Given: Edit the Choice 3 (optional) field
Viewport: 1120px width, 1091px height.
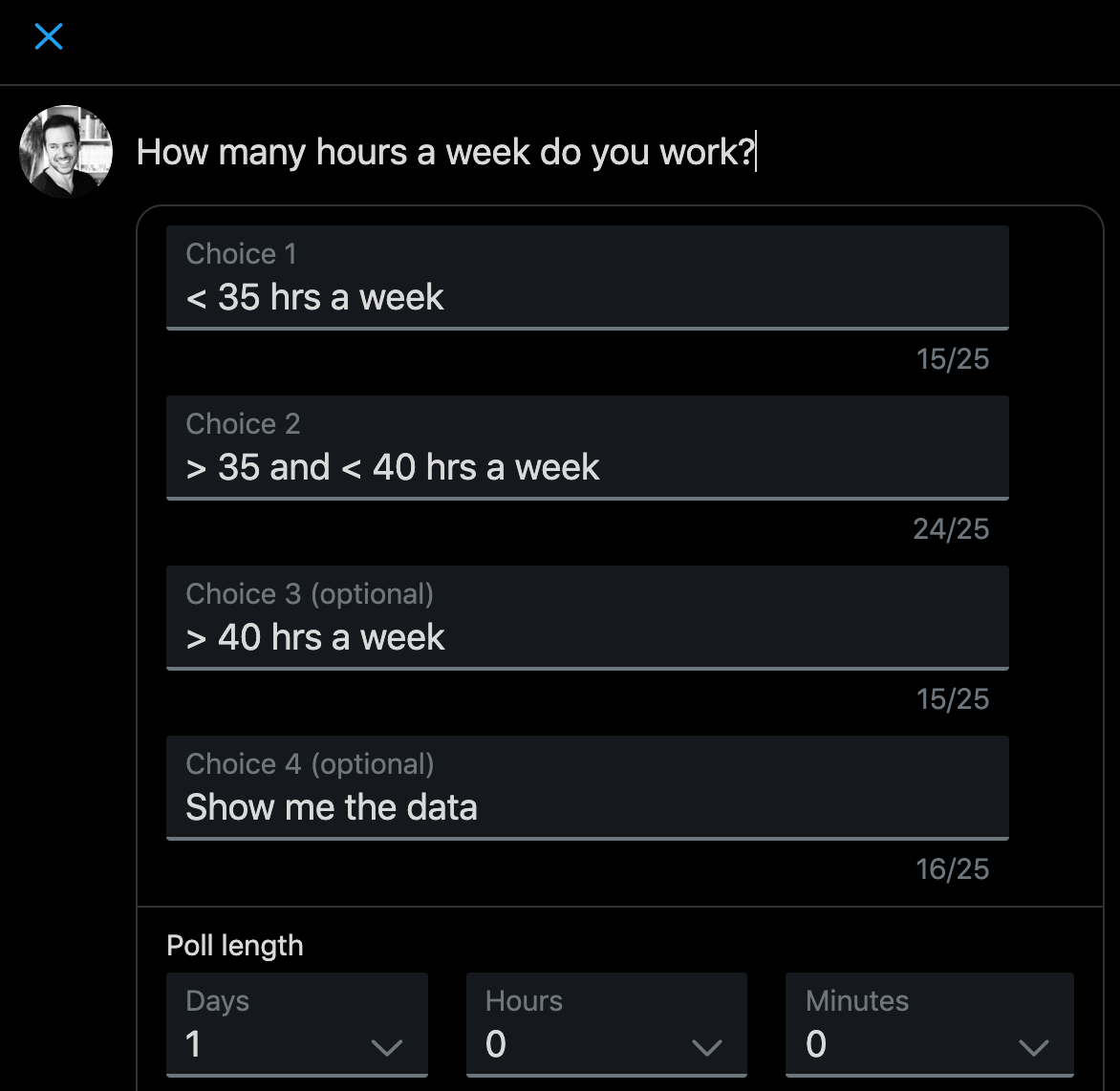Looking at the screenshot, I should [587, 617].
